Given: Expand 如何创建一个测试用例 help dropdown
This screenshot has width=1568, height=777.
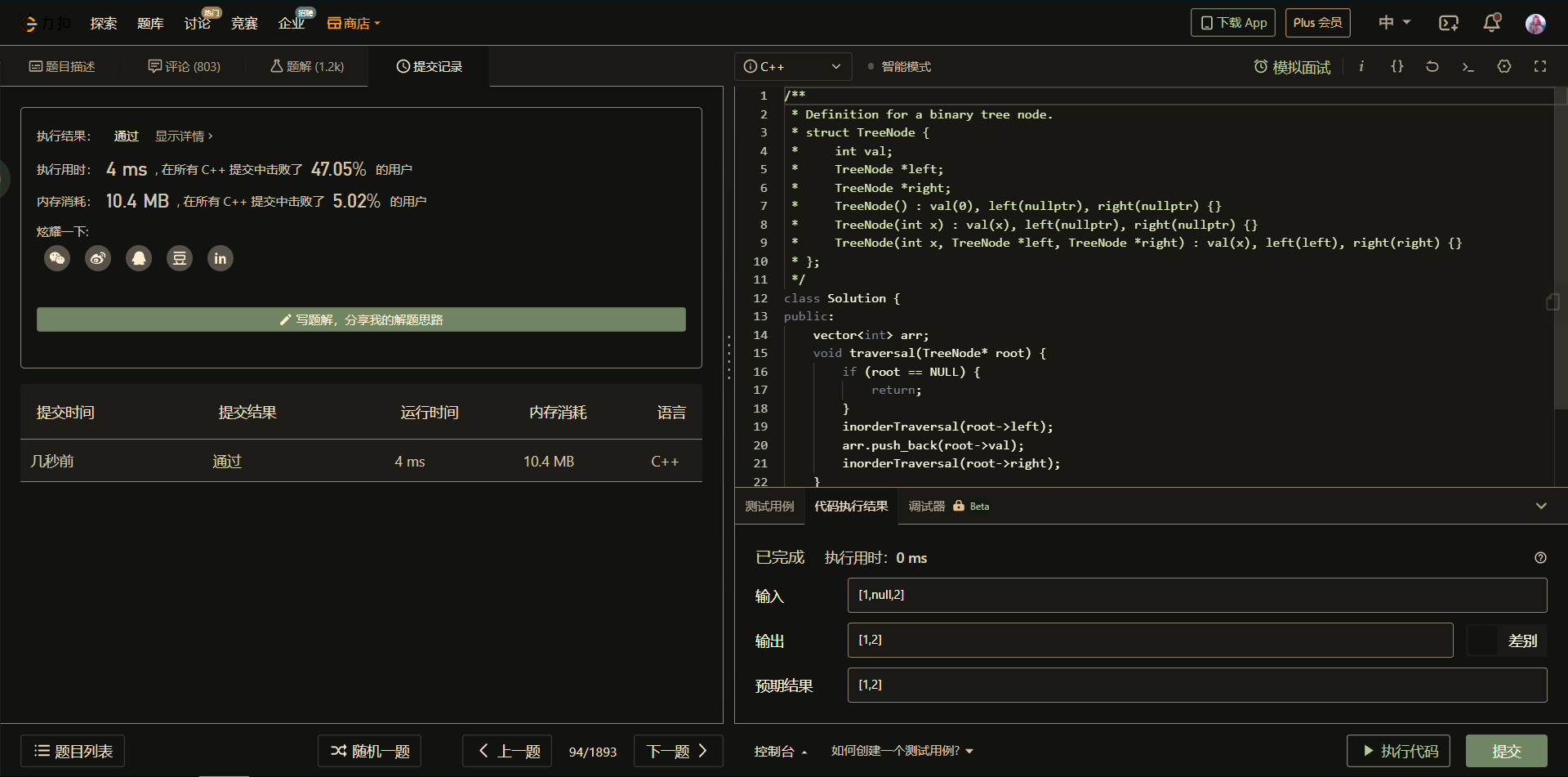Looking at the screenshot, I should click(x=902, y=751).
